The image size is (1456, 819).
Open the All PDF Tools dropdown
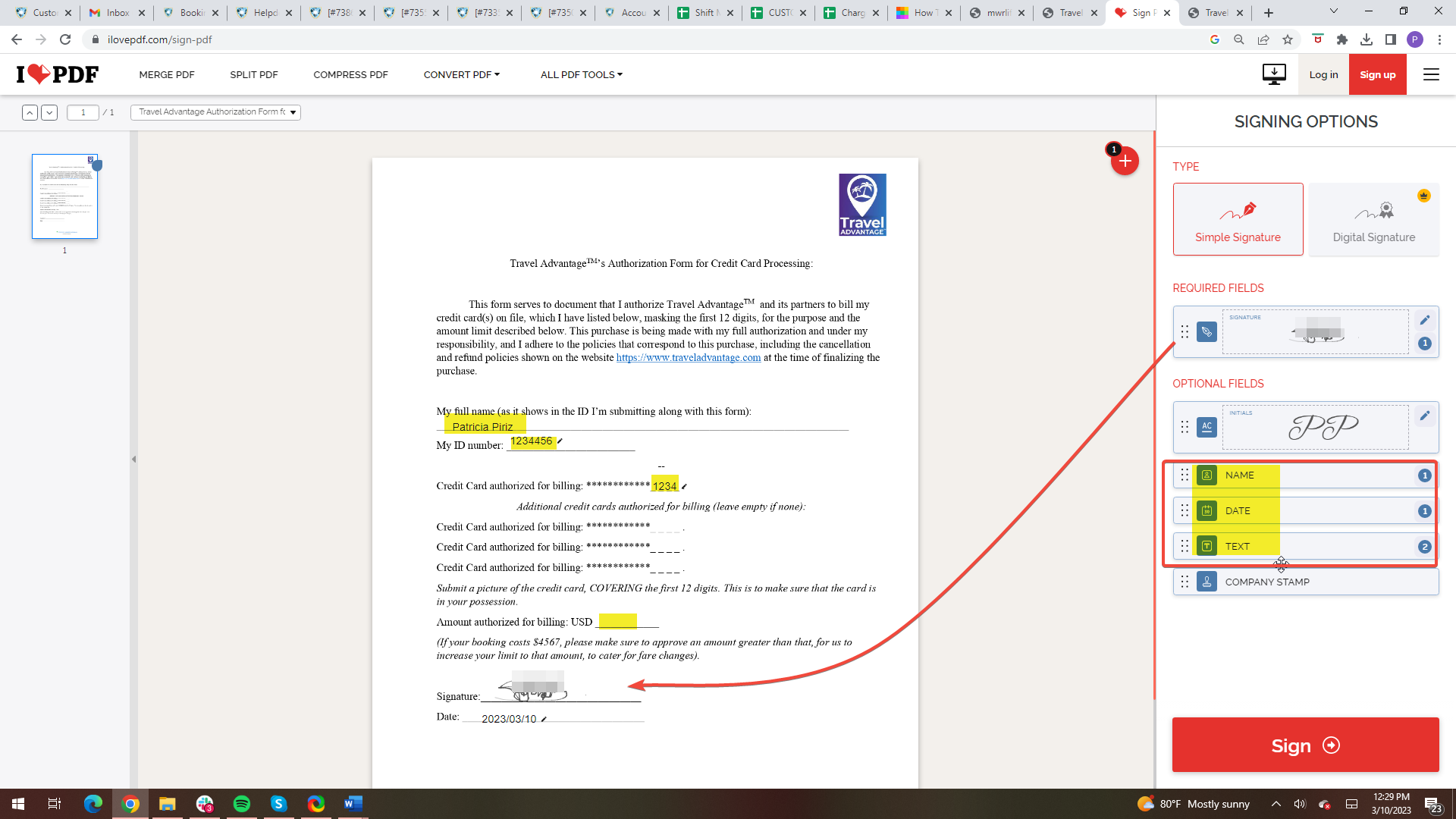581,74
